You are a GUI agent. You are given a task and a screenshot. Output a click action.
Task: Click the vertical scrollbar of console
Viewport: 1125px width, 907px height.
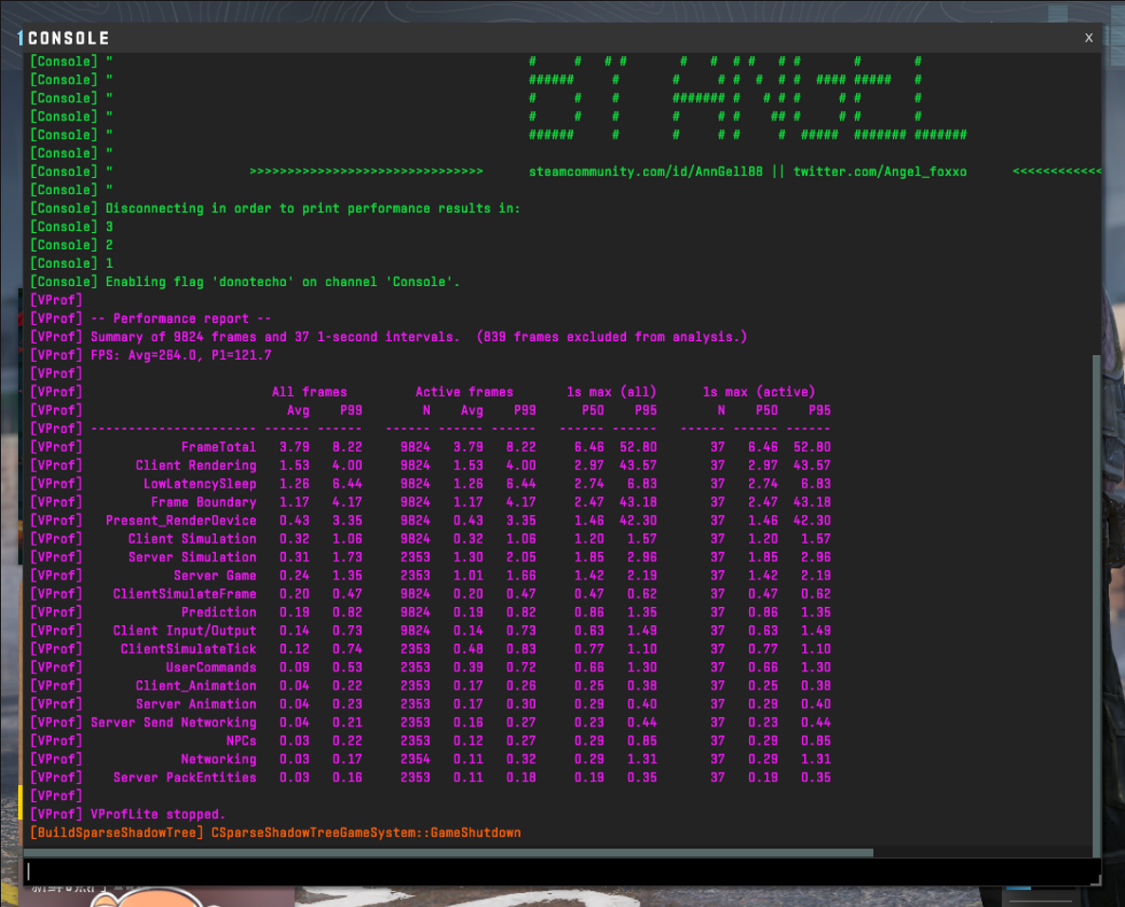point(1096,606)
